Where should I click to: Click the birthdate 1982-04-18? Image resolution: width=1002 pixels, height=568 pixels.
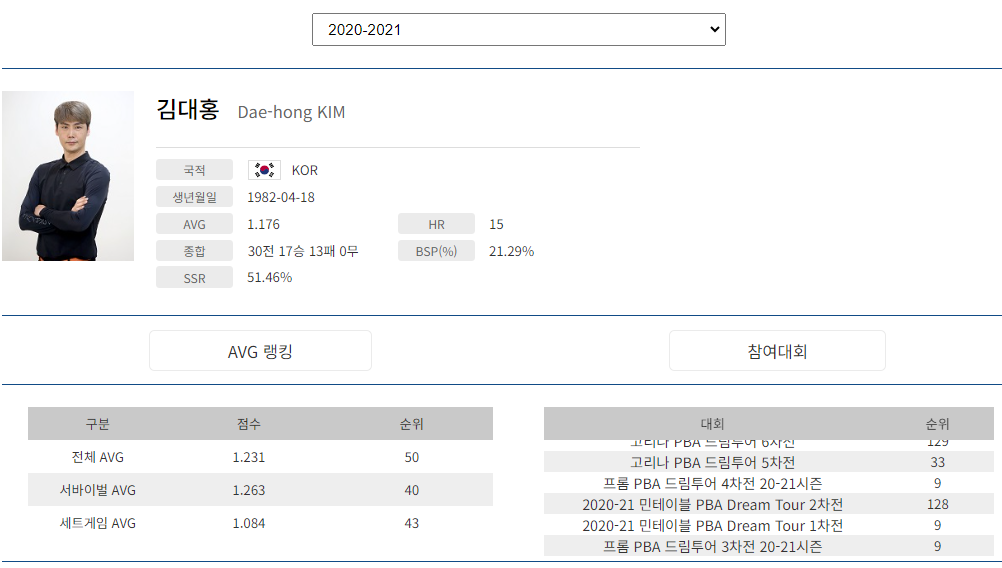point(281,197)
